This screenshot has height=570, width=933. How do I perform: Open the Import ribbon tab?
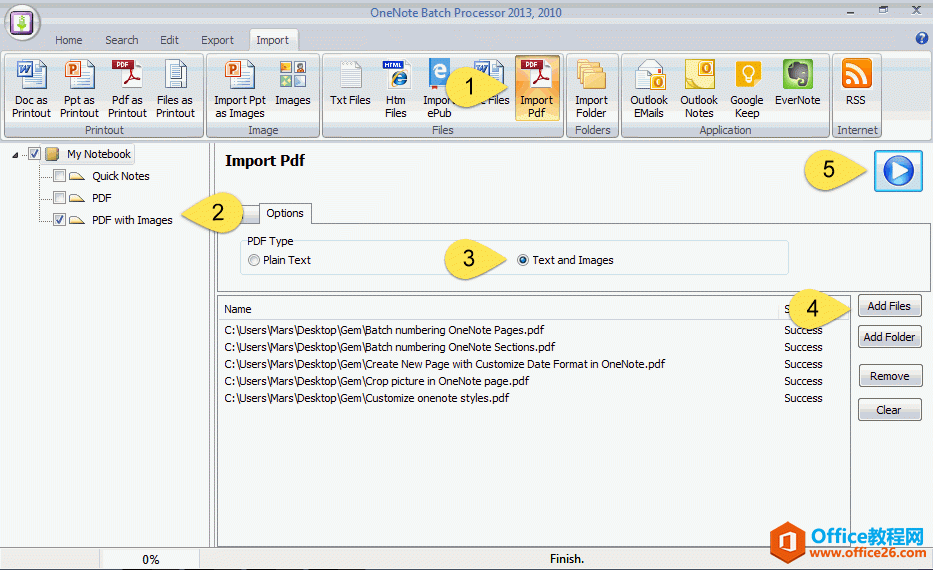point(273,40)
